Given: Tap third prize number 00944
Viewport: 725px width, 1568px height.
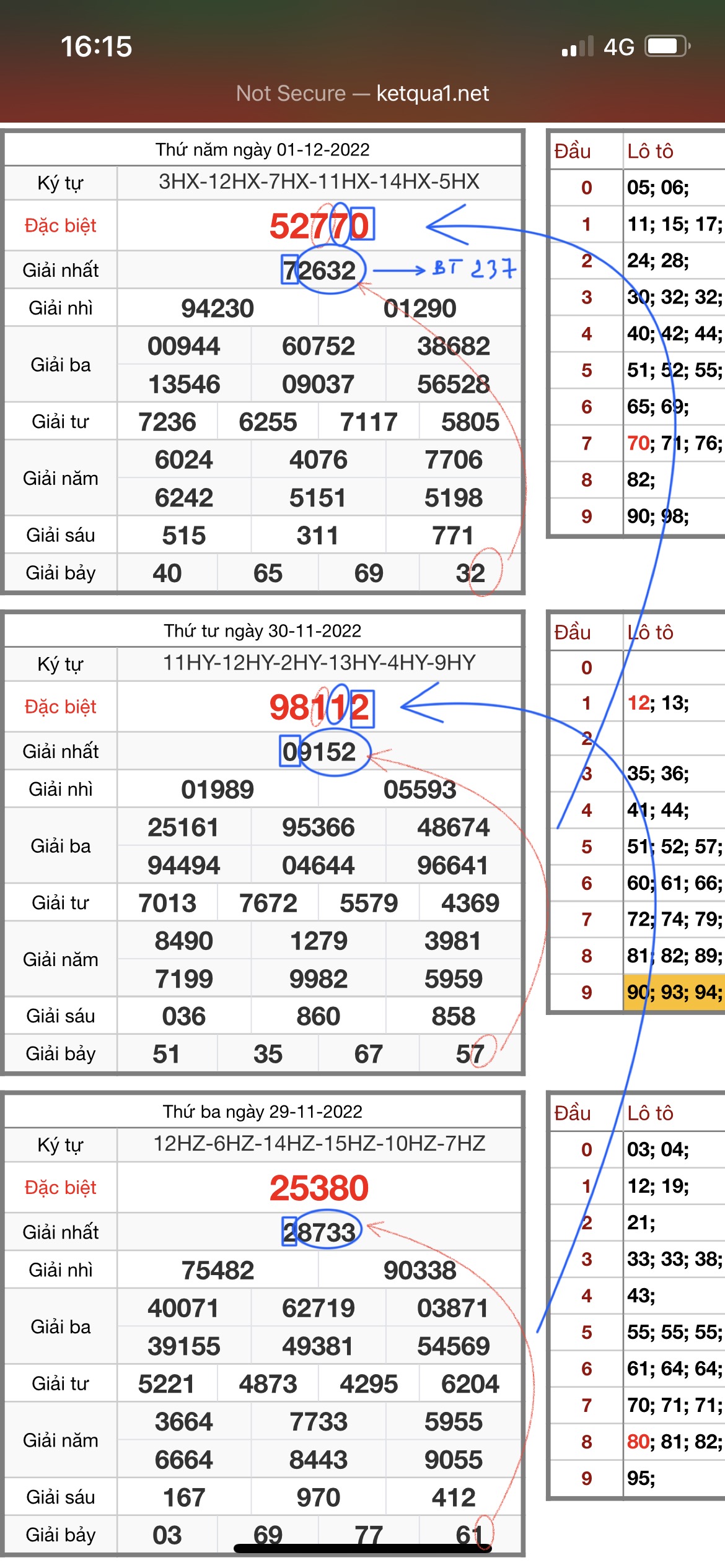Looking at the screenshot, I should tap(184, 346).
